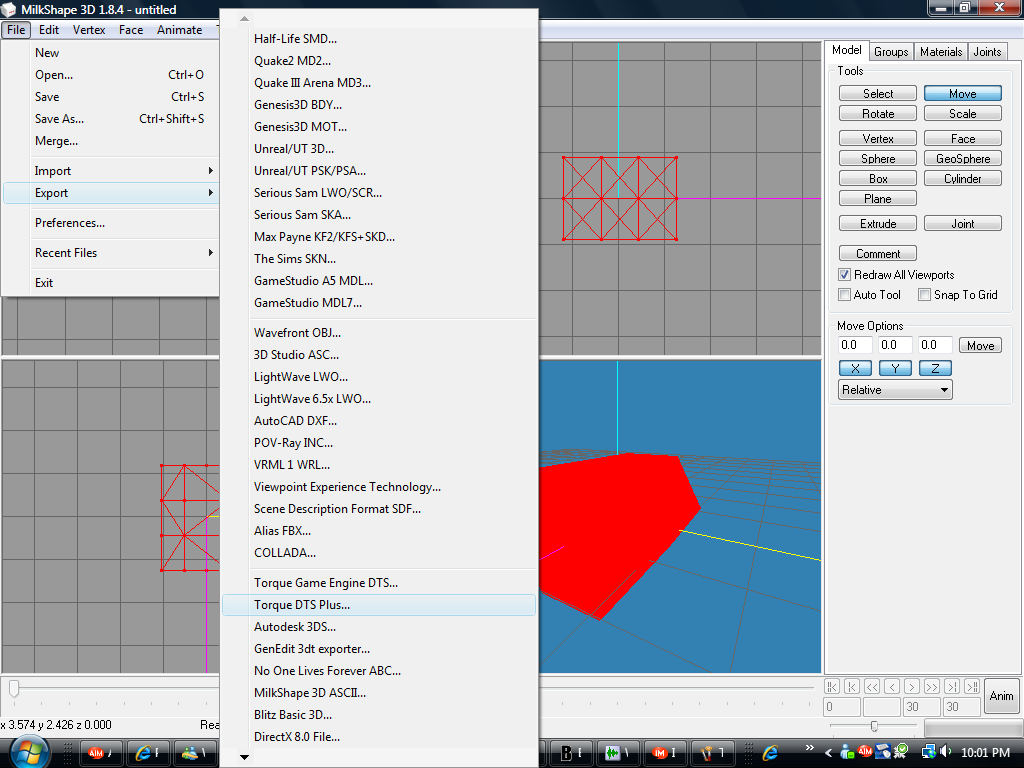Choose Autodesk 3DS export
This screenshot has width=1024, height=768.
[x=379, y=627]
